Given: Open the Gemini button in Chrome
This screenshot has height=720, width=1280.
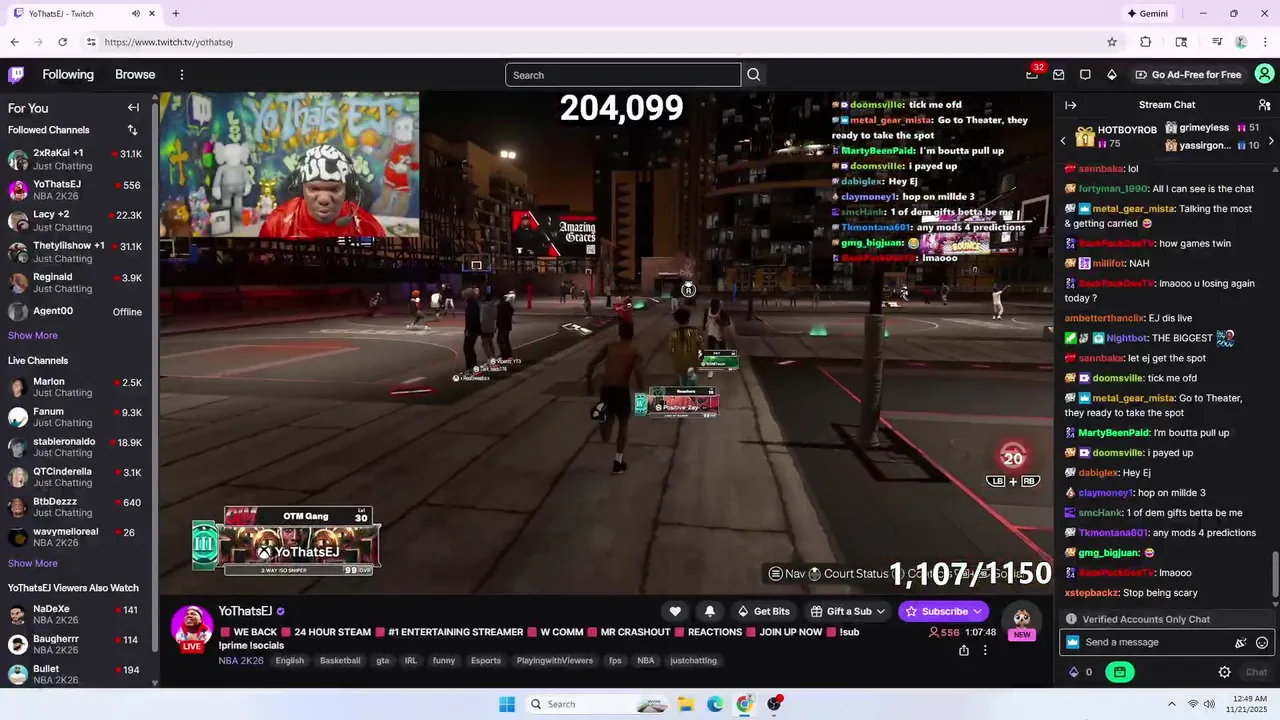Looking at the screenshot, I should click(1147, 14).
